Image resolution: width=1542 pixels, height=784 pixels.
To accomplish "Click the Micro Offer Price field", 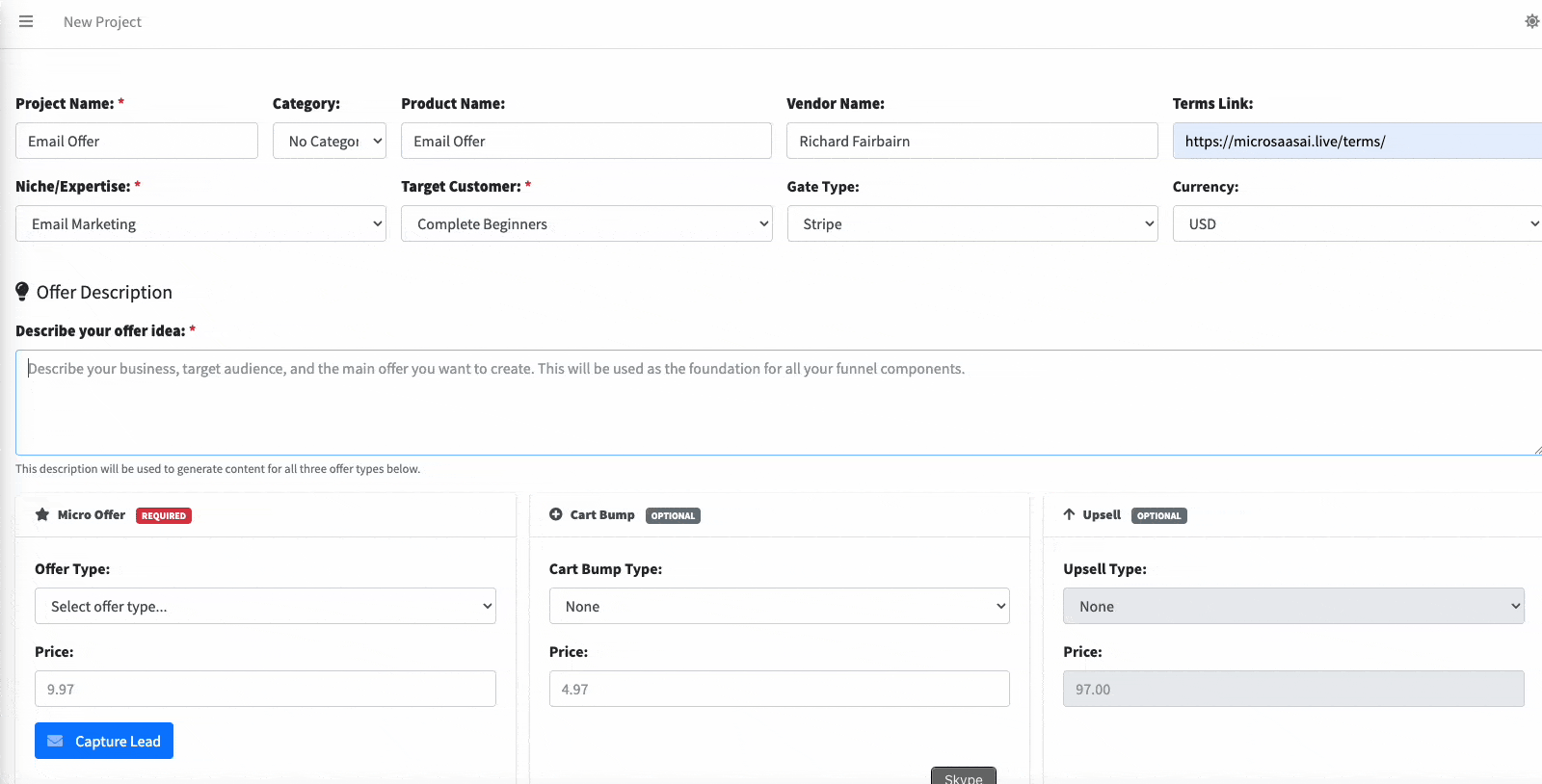I will coord(265,689).
